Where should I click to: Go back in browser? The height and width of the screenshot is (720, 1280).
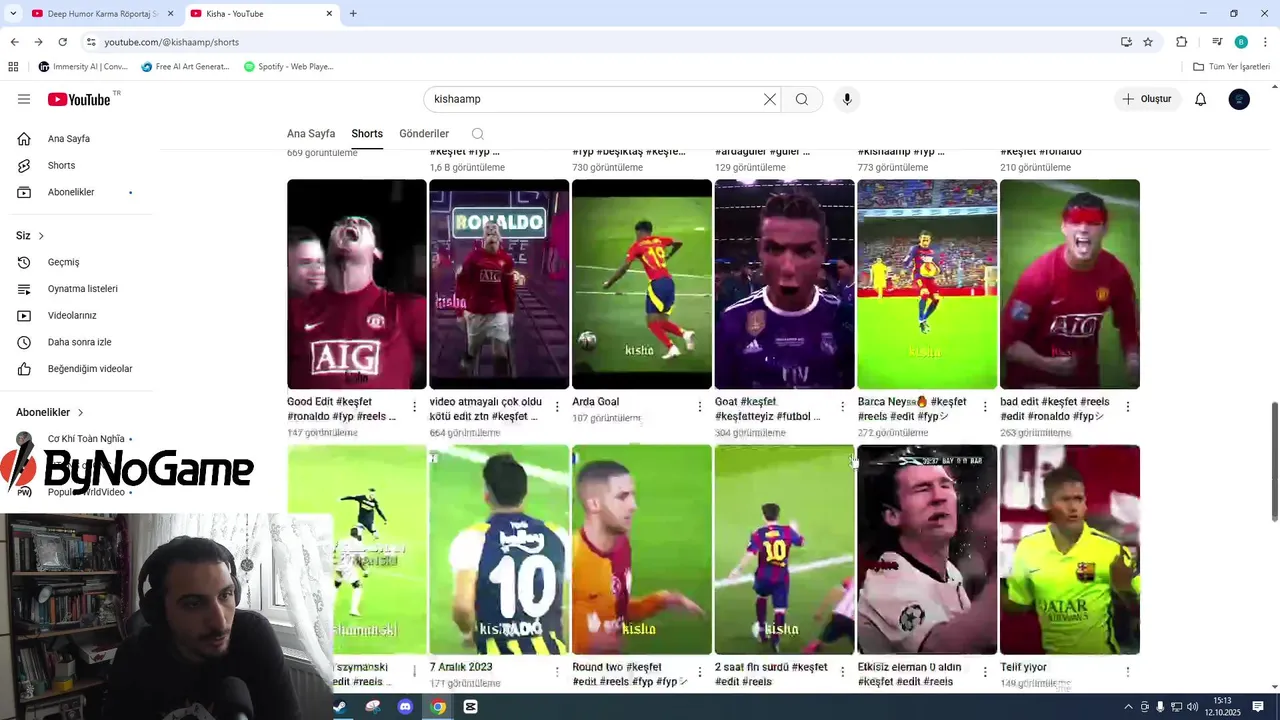(x=14, y=42)
